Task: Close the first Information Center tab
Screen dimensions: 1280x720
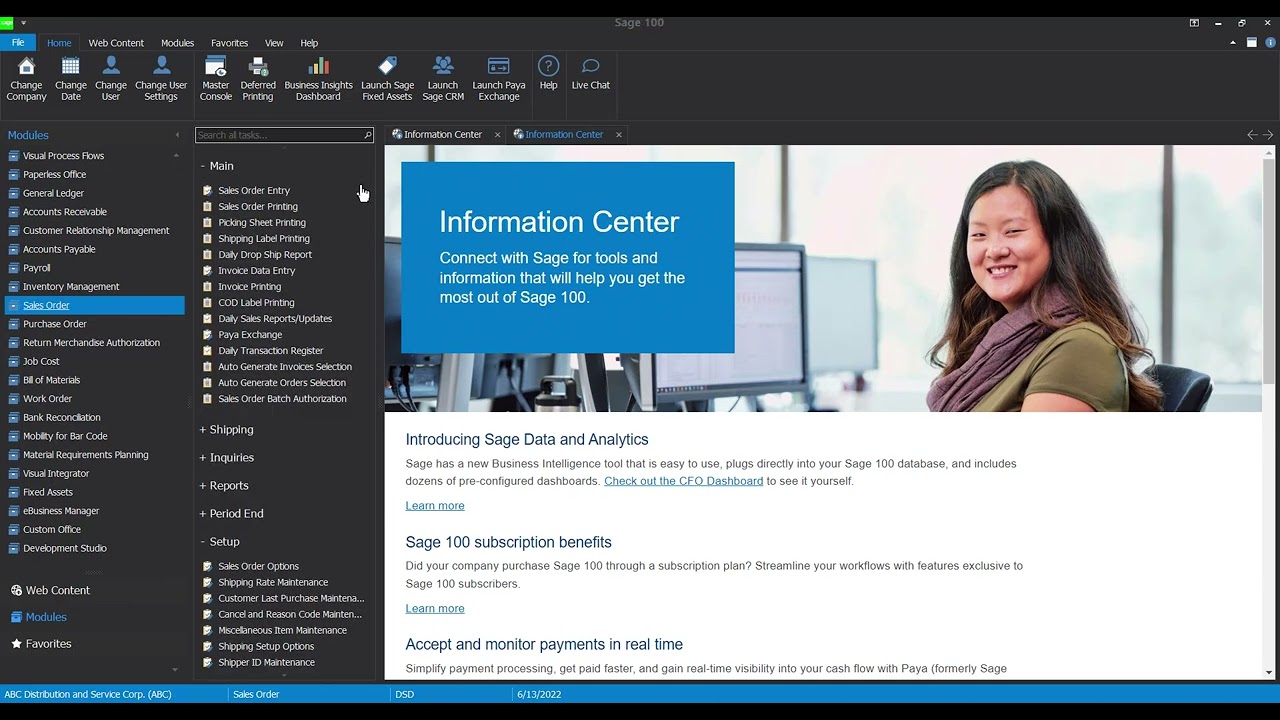Action: [x=497, y=135]
